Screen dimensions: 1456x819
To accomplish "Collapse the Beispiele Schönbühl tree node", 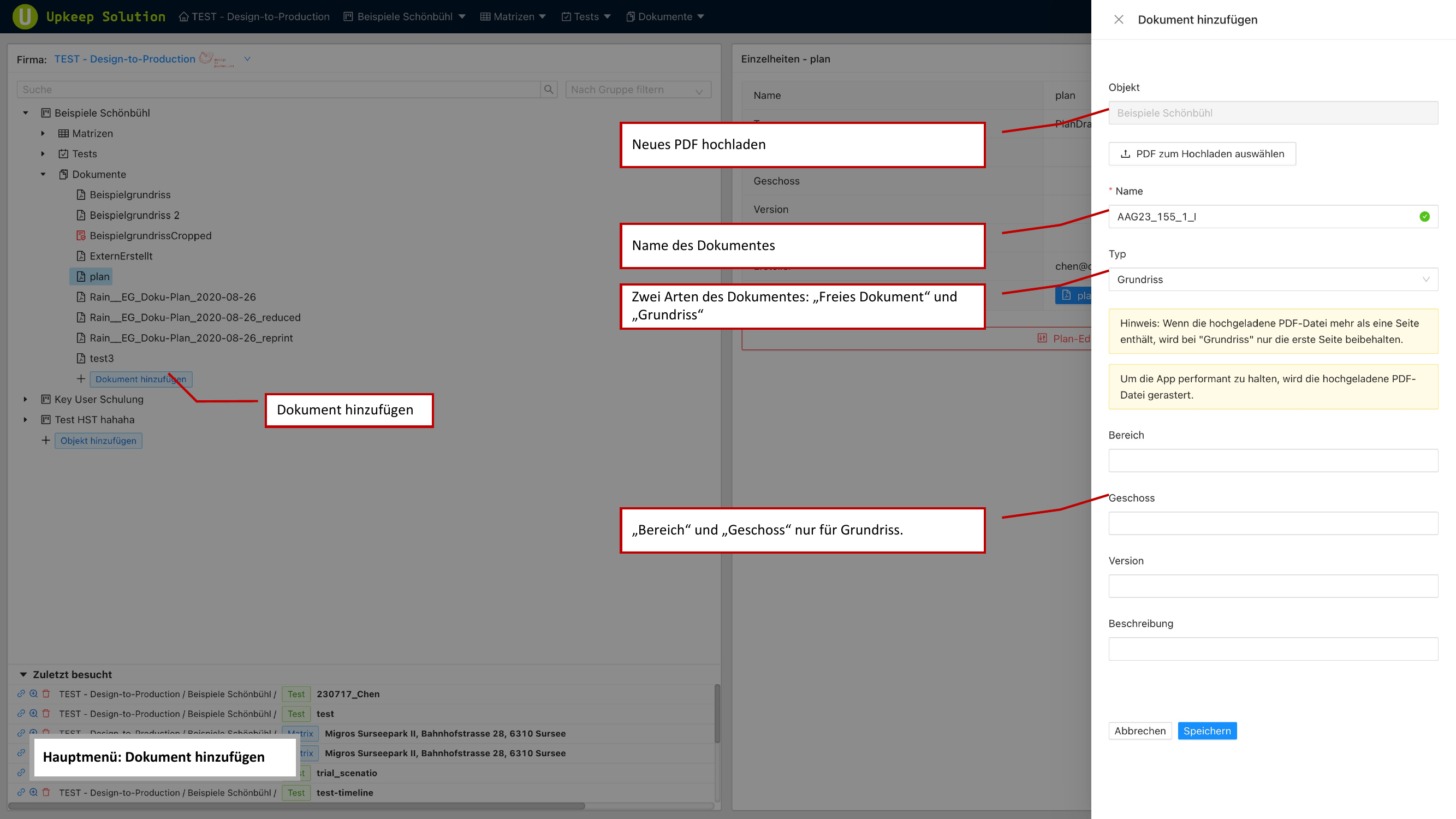I will click(x=26, y=113).
